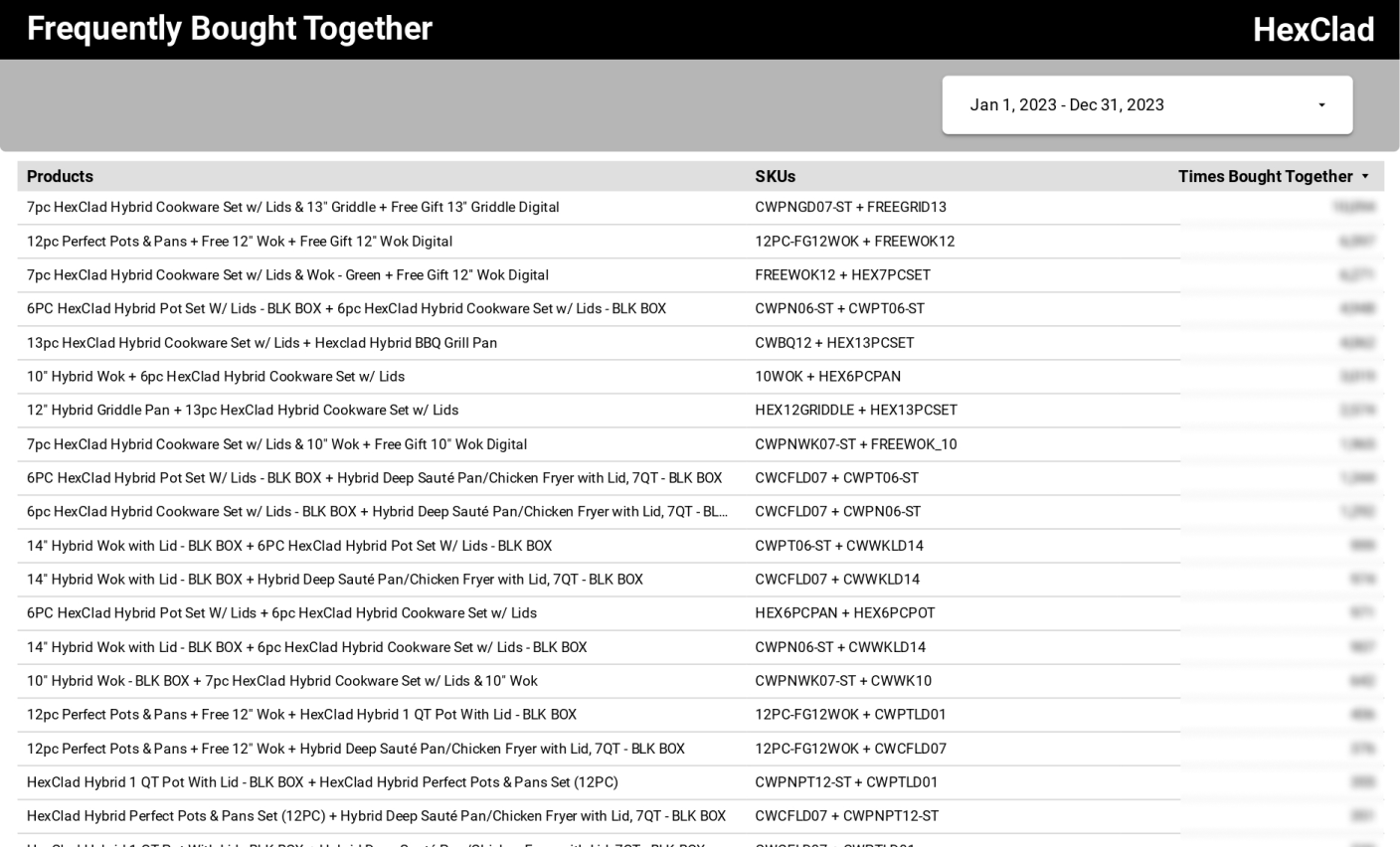Select the HEX12GRIDDLE + HEX13PCSET SKU cell
This screenshot has width=1400, height=847.
(x=855, y=411)
